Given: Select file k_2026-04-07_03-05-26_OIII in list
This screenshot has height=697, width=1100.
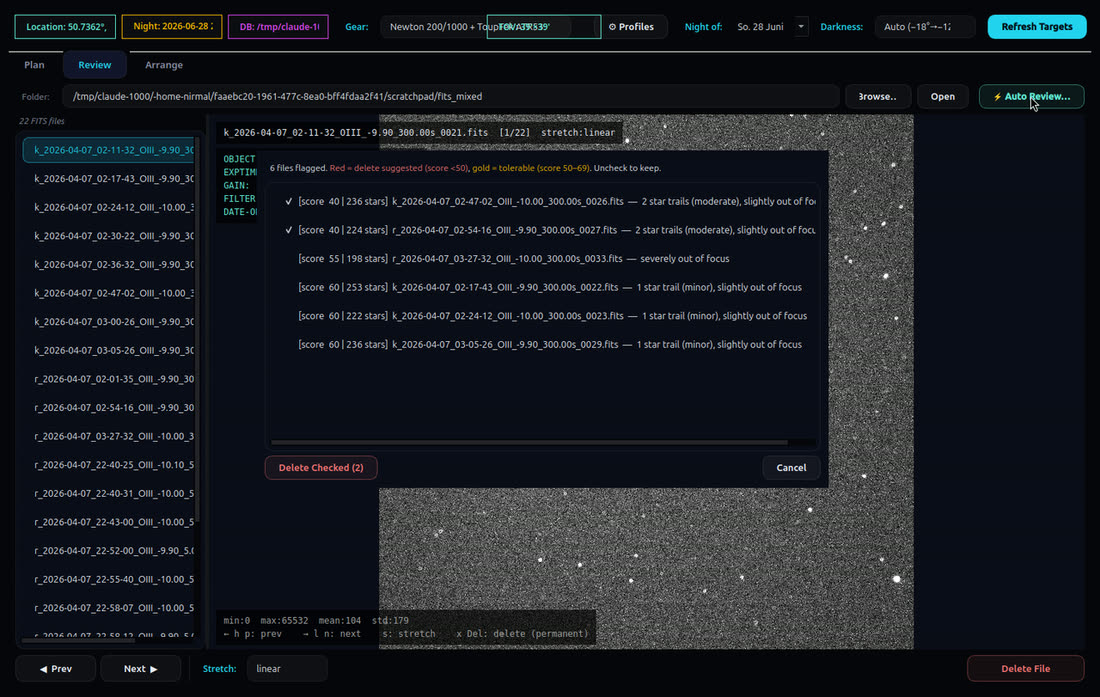Looking at the screenshot, I should coord(109,351).
